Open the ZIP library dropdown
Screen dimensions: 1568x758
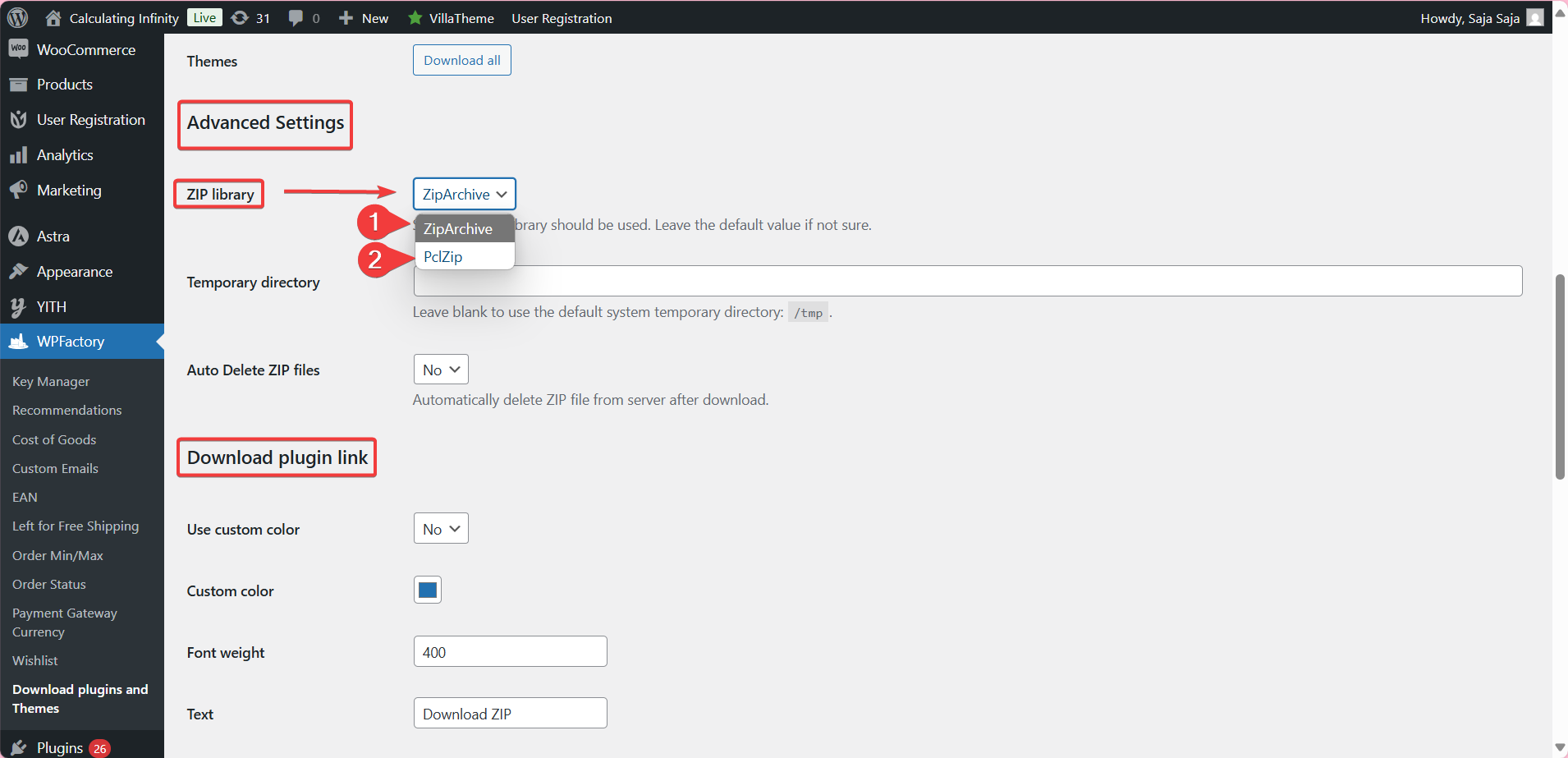(x=465, y=194)
